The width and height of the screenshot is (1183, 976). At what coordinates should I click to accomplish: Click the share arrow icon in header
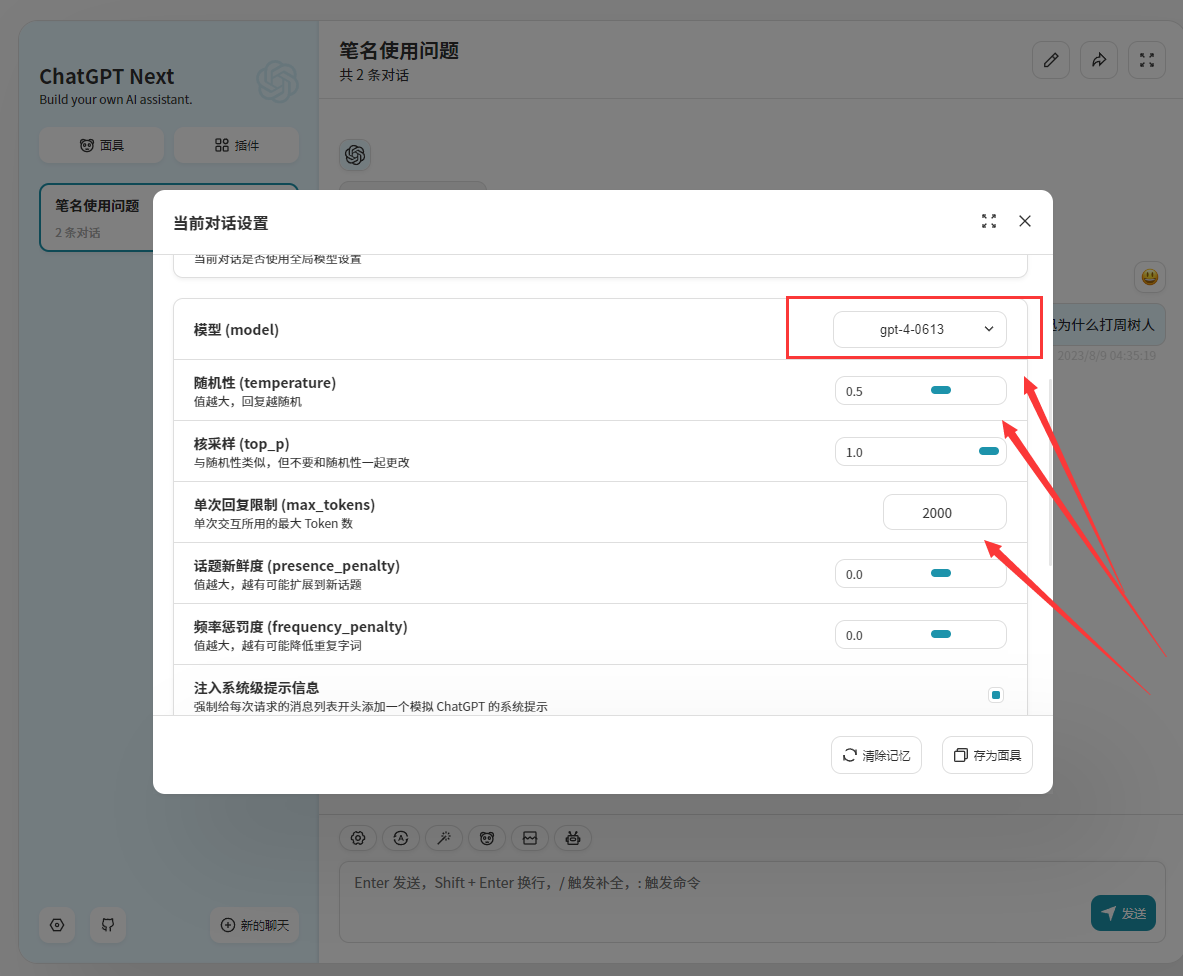(x=1098, y=60)
